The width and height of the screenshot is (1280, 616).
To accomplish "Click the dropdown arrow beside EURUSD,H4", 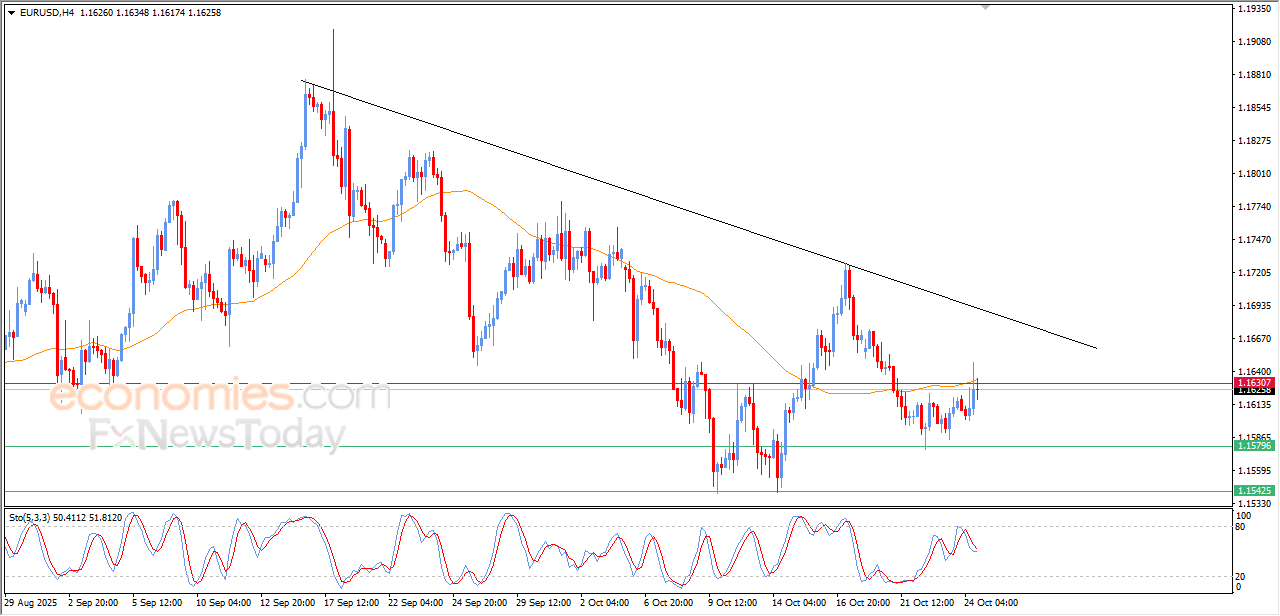I will pyautogui.click(x=11, y=13).
